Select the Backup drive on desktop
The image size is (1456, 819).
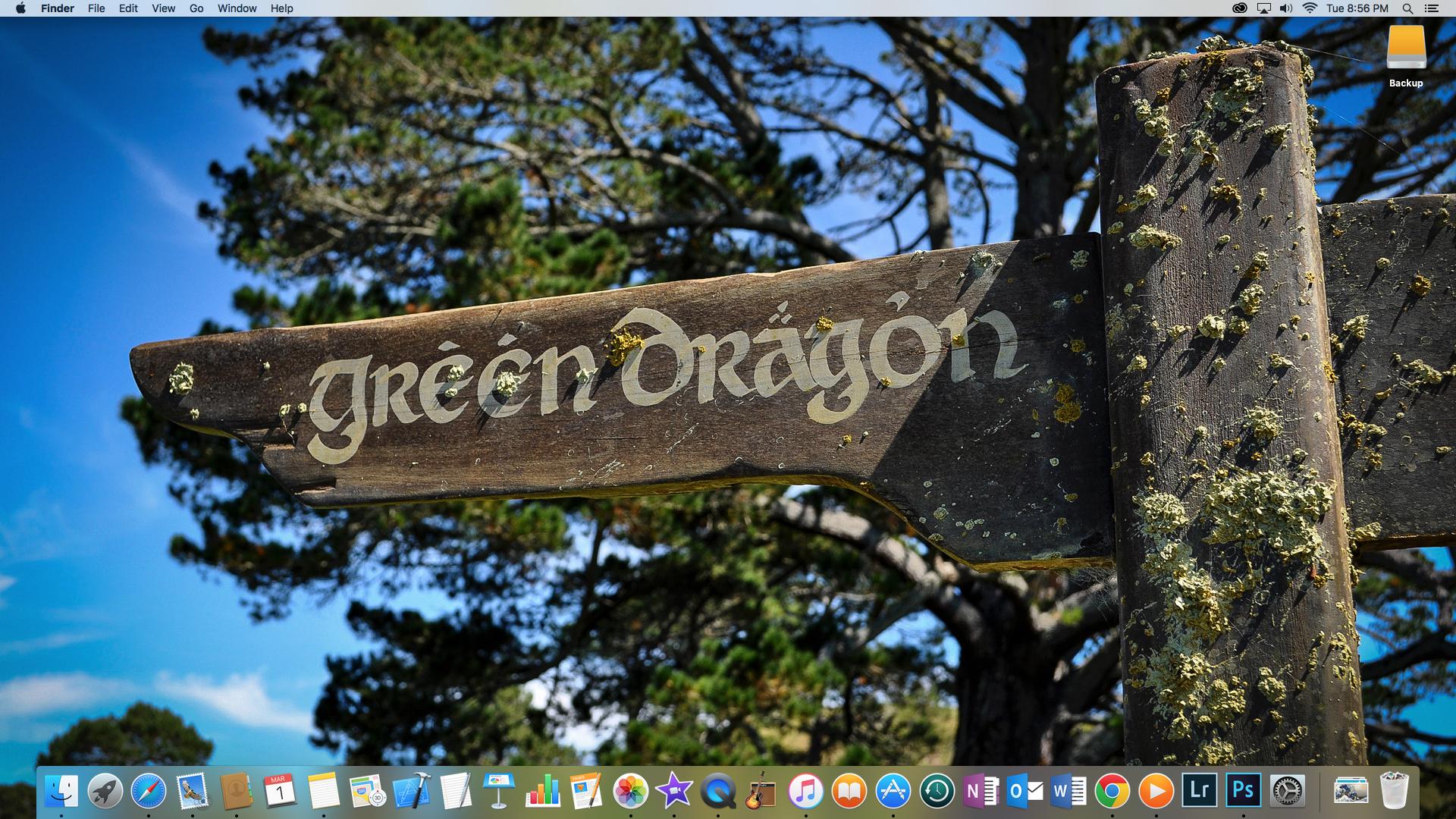coord(1406,49)
